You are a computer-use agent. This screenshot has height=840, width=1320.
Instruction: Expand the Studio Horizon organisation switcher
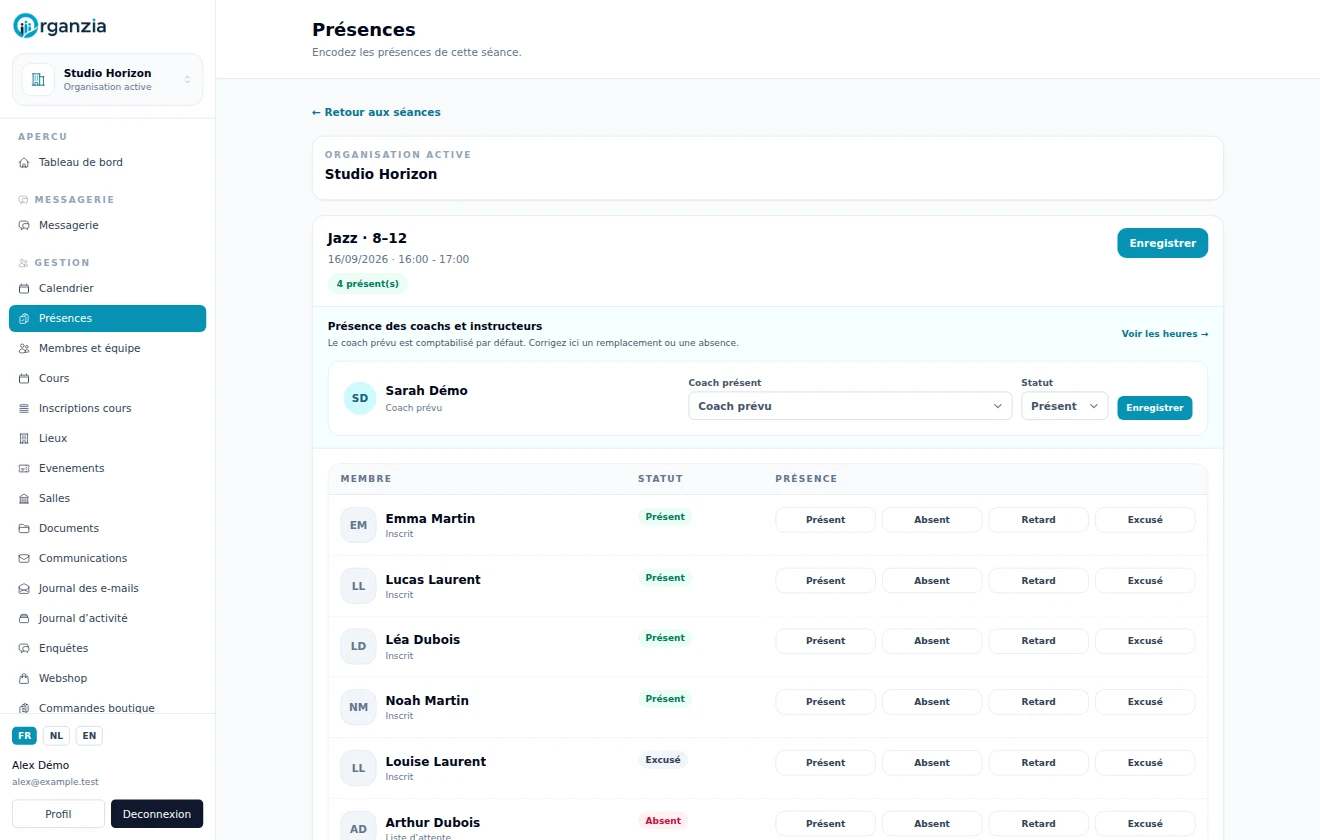[107, 79]
